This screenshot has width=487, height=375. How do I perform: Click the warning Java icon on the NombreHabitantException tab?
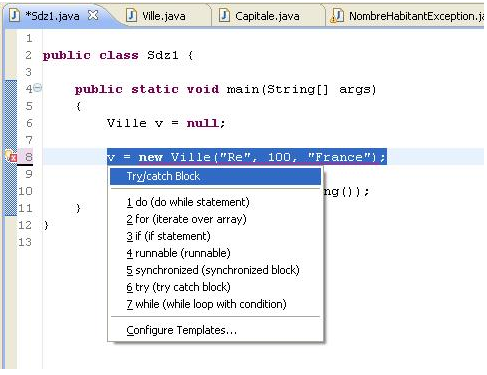[337, 16]
